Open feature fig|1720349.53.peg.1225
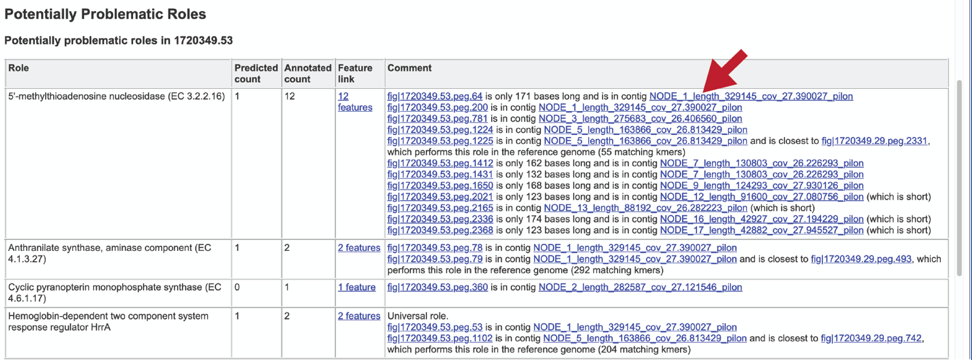The width and height of the screenshot is (972, 360). click(440, 141)
